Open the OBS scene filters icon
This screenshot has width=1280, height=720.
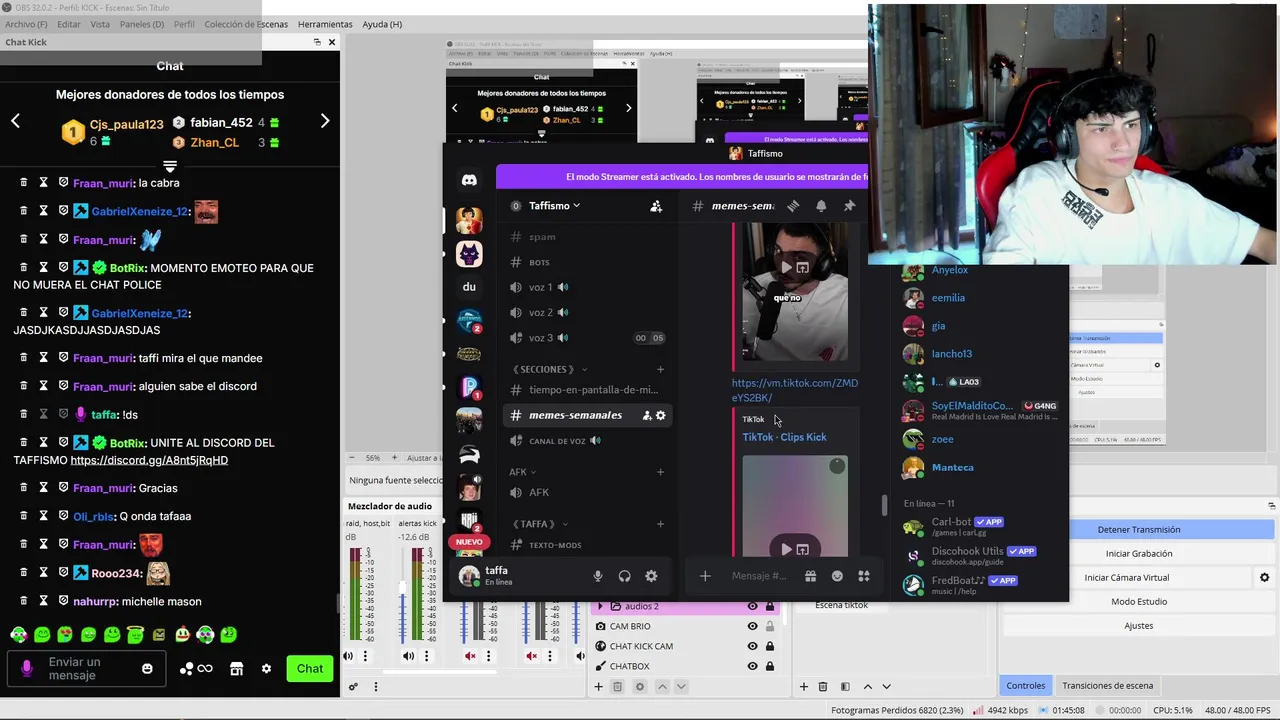tap(845, 687)
